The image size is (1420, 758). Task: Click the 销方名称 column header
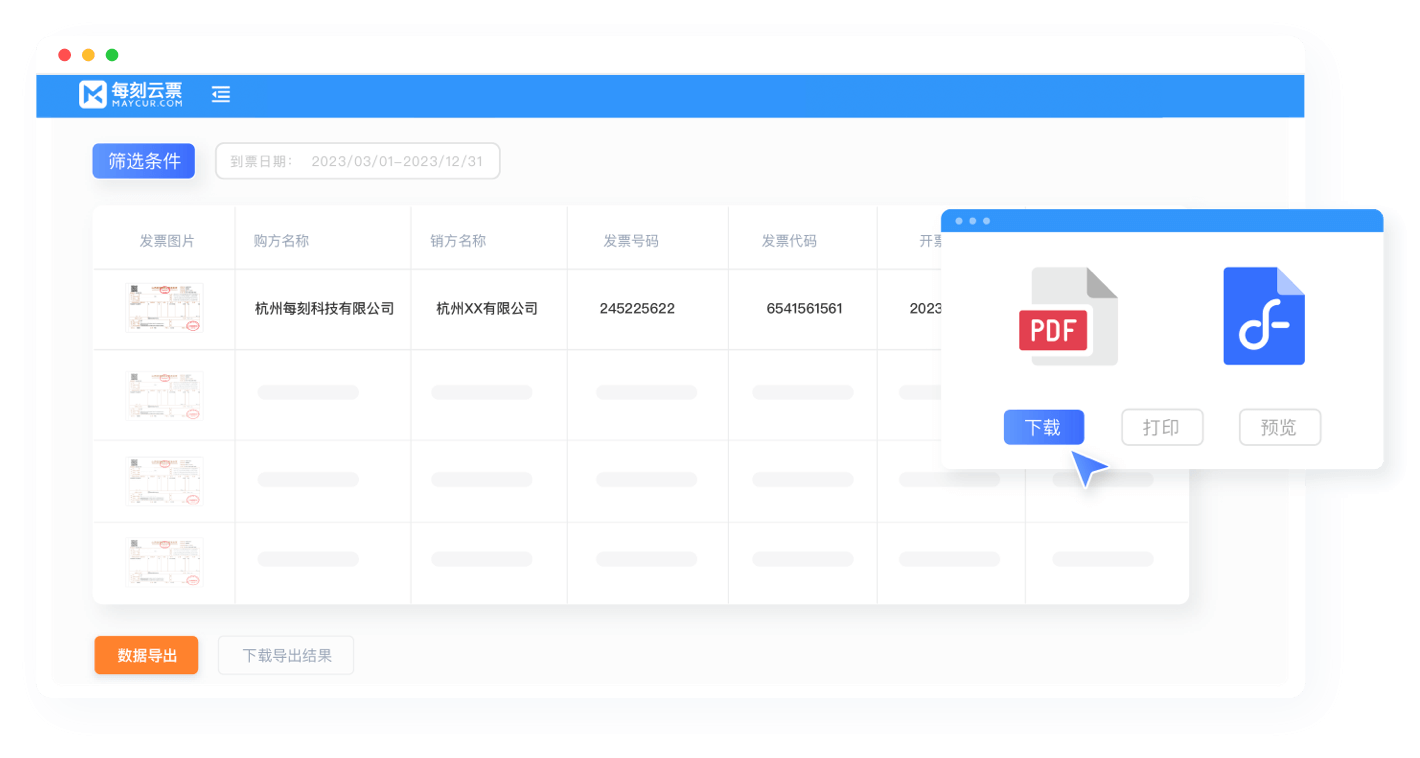point(458,241)
